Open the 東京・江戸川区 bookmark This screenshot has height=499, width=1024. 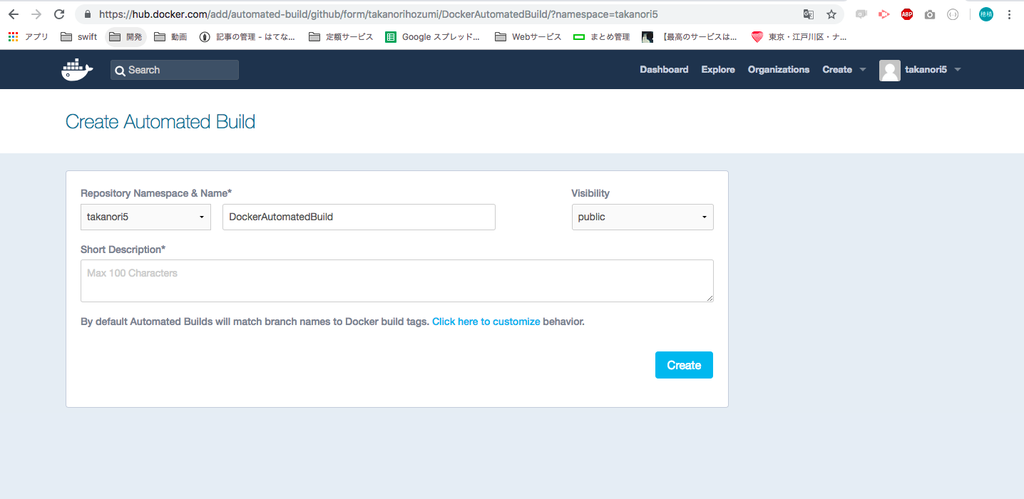point(799,37)
